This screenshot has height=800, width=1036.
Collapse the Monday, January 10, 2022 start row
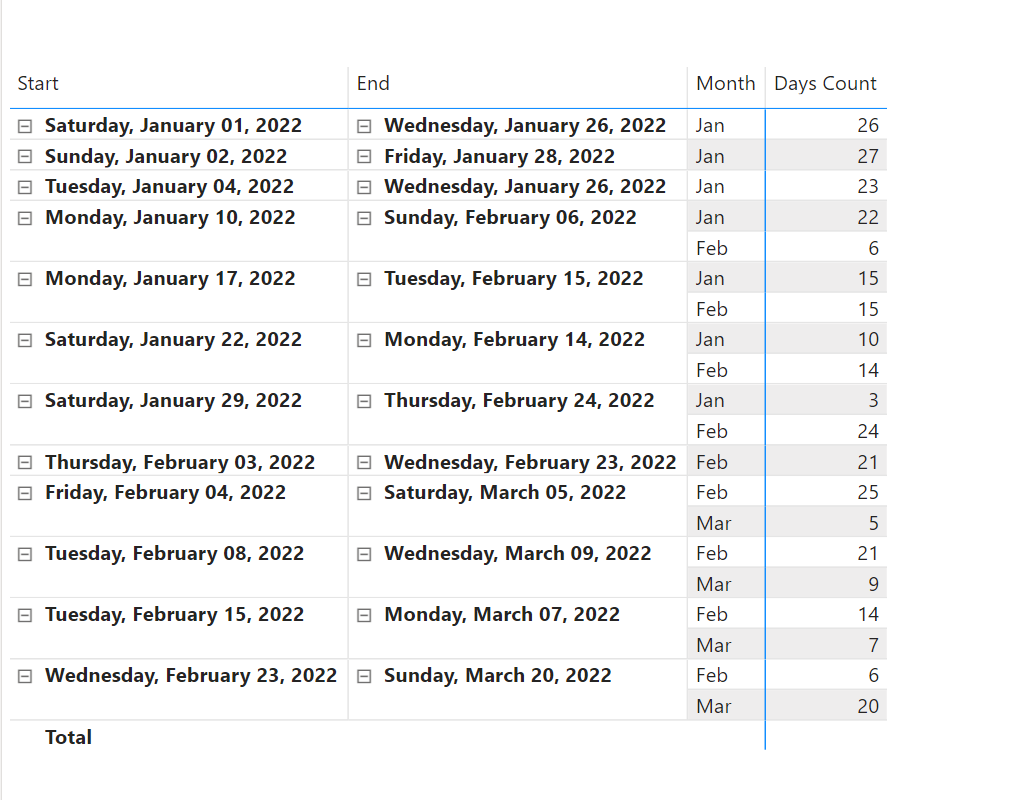tap(24, 218)
